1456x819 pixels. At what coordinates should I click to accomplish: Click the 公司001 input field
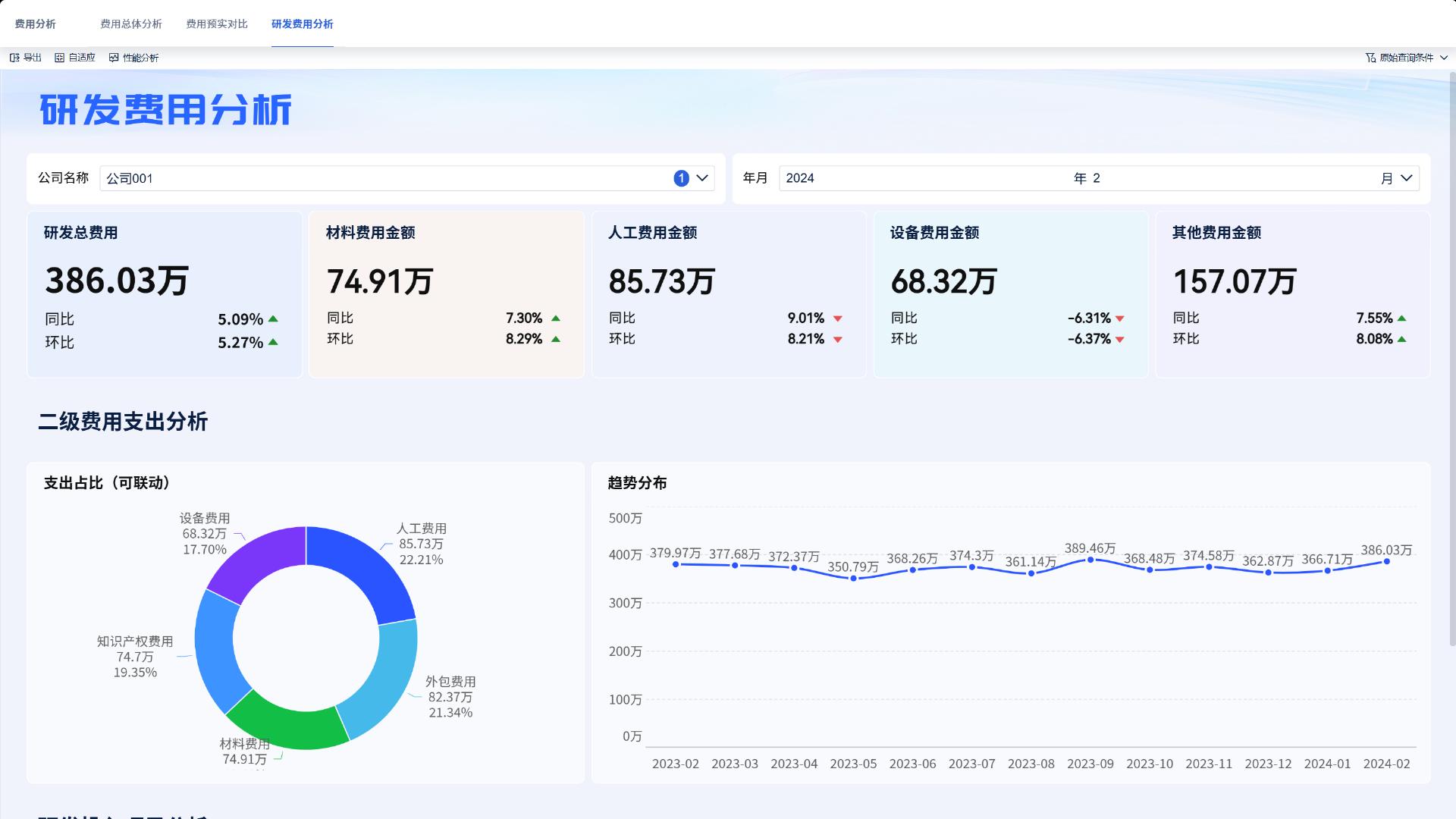tap(303, 178)
